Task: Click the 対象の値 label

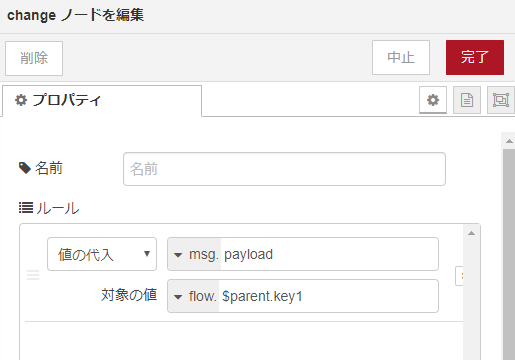Action: click(129, 295)
